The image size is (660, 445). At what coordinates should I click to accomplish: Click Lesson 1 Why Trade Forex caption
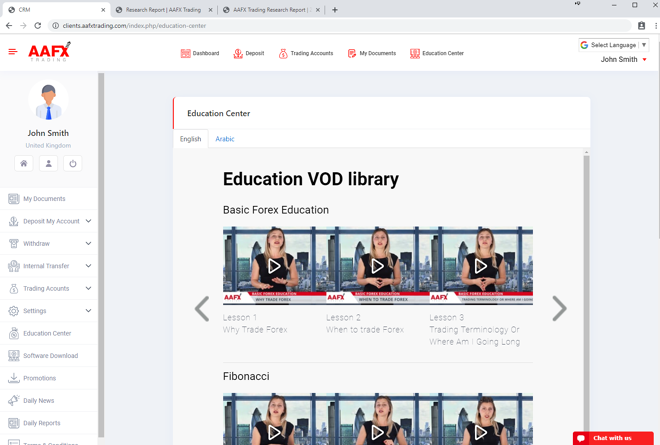(255, 323)
